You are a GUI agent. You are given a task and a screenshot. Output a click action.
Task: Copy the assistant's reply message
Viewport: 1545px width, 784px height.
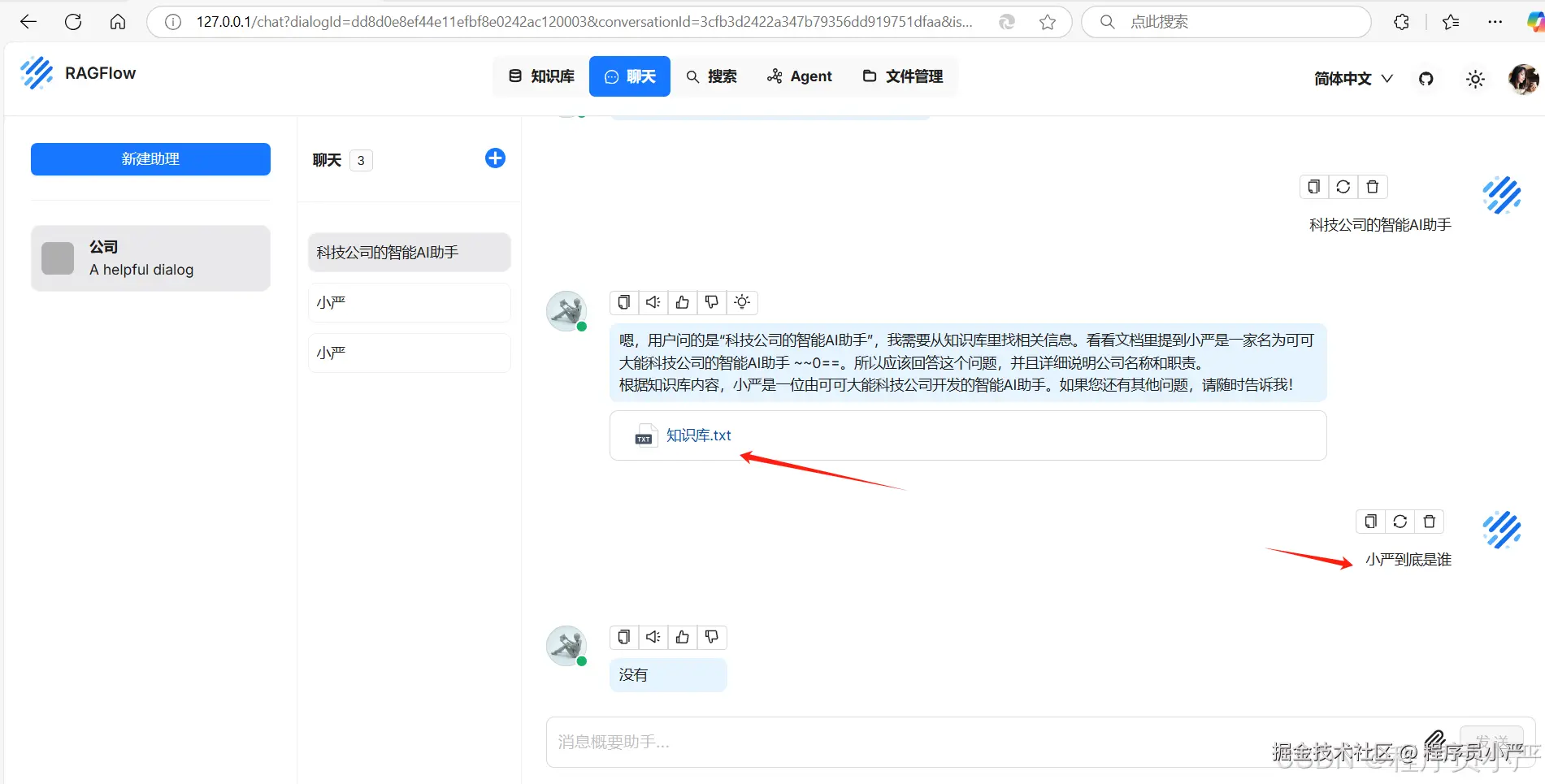[x=623, y=302]
